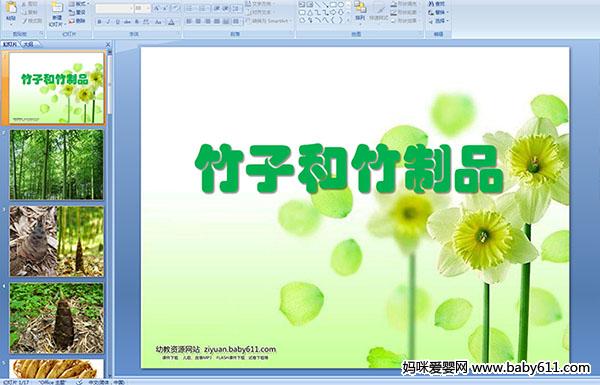600x385 pixels.
Task: Switch to the Slides tab in left pane
Action: (x=10, y=44)
